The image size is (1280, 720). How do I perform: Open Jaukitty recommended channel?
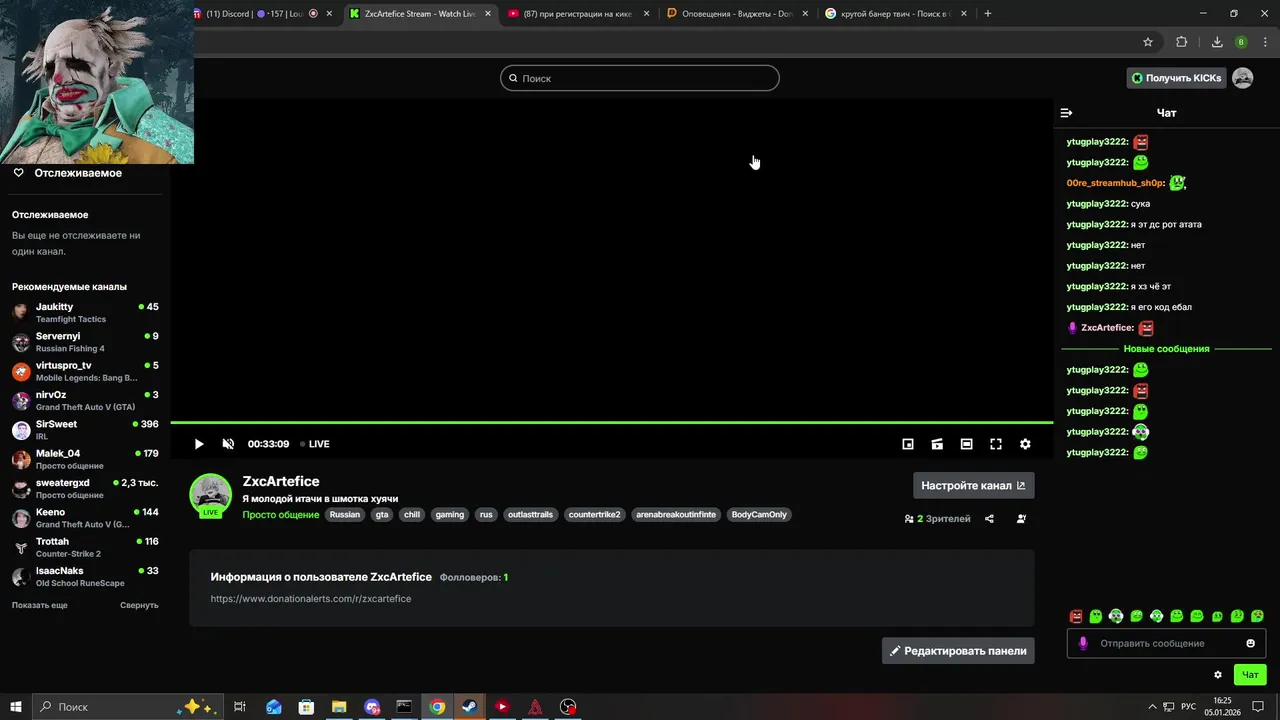[x=85, y=312]
